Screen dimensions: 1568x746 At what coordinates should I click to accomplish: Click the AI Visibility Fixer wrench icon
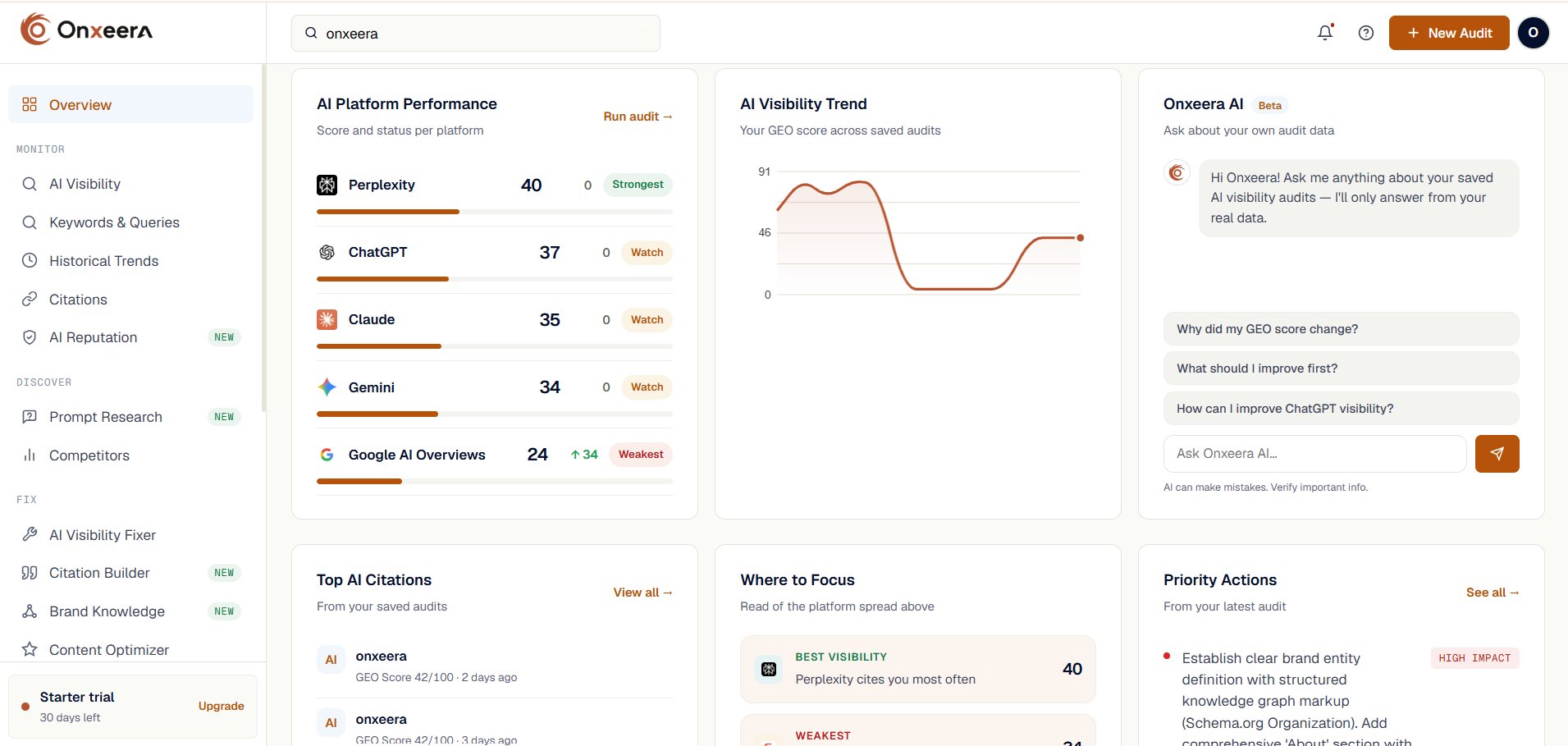click(30, 534)
